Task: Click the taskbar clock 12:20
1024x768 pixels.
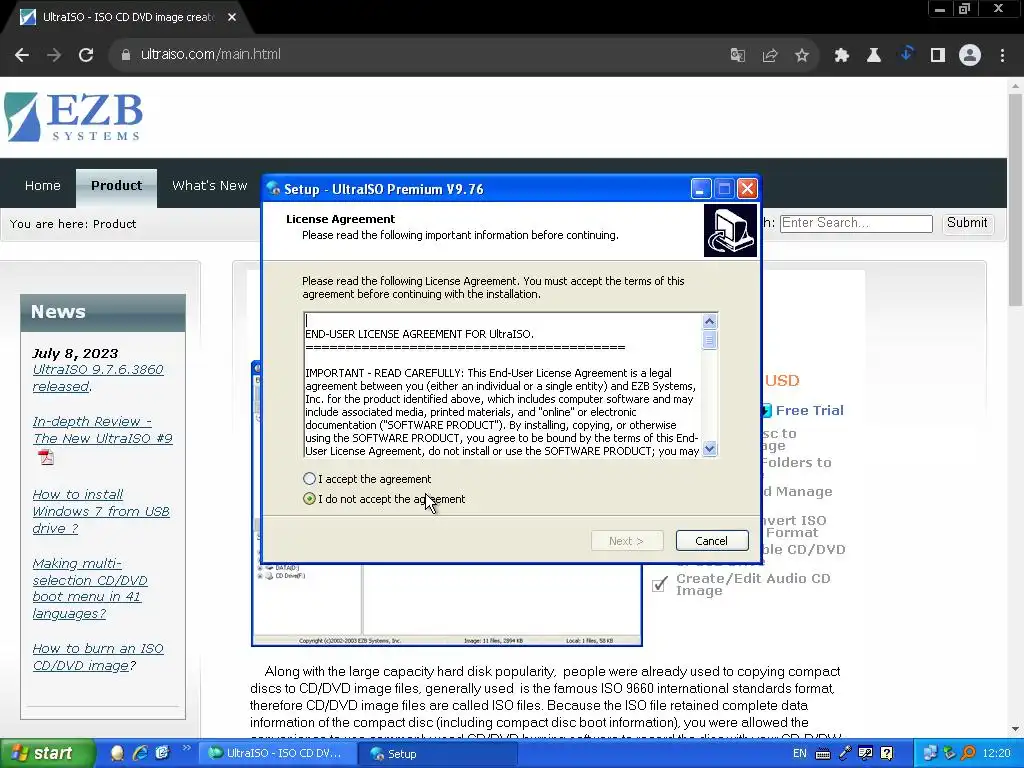Action: (996, 754)
